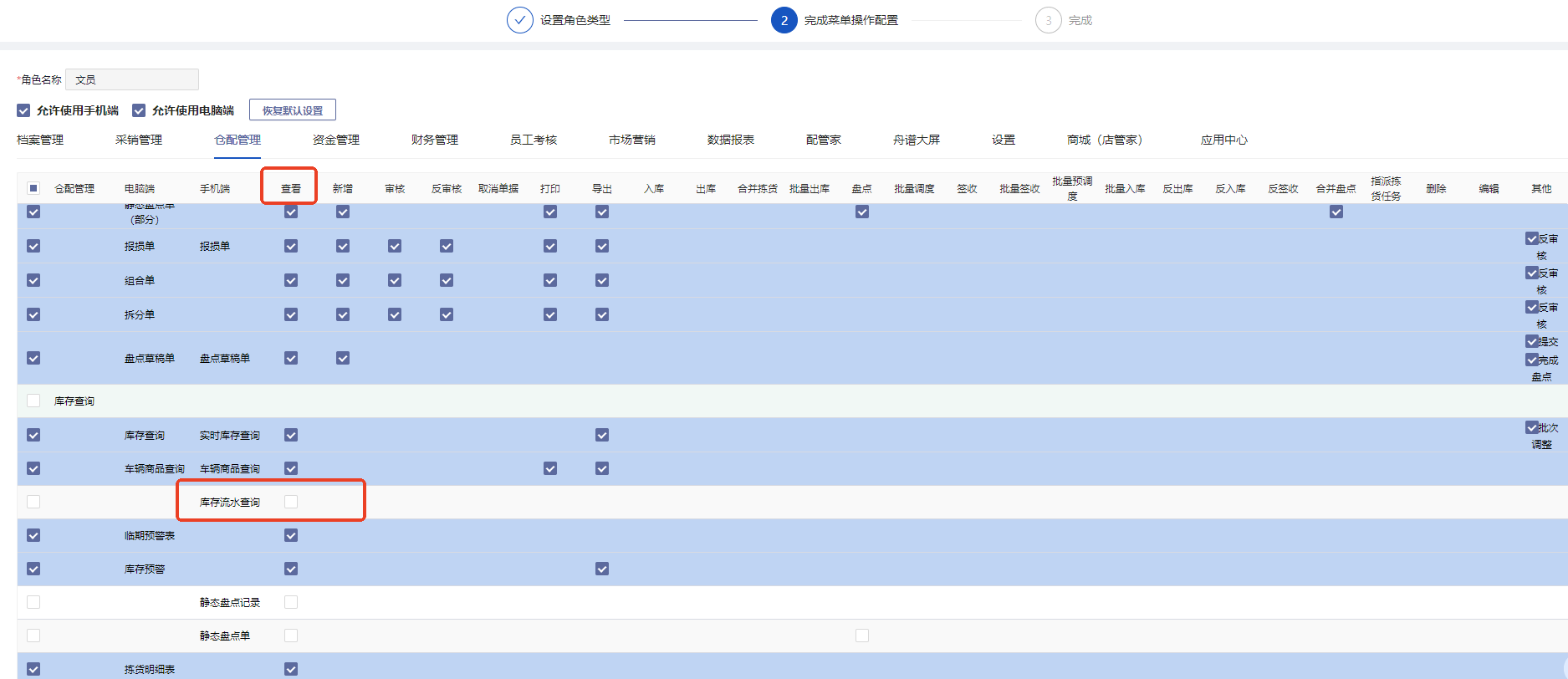Viewport: 1568px width, 679px height.
Task: Uncheck 打印 permission for 车辆商品查询
Action: point(550,468)
